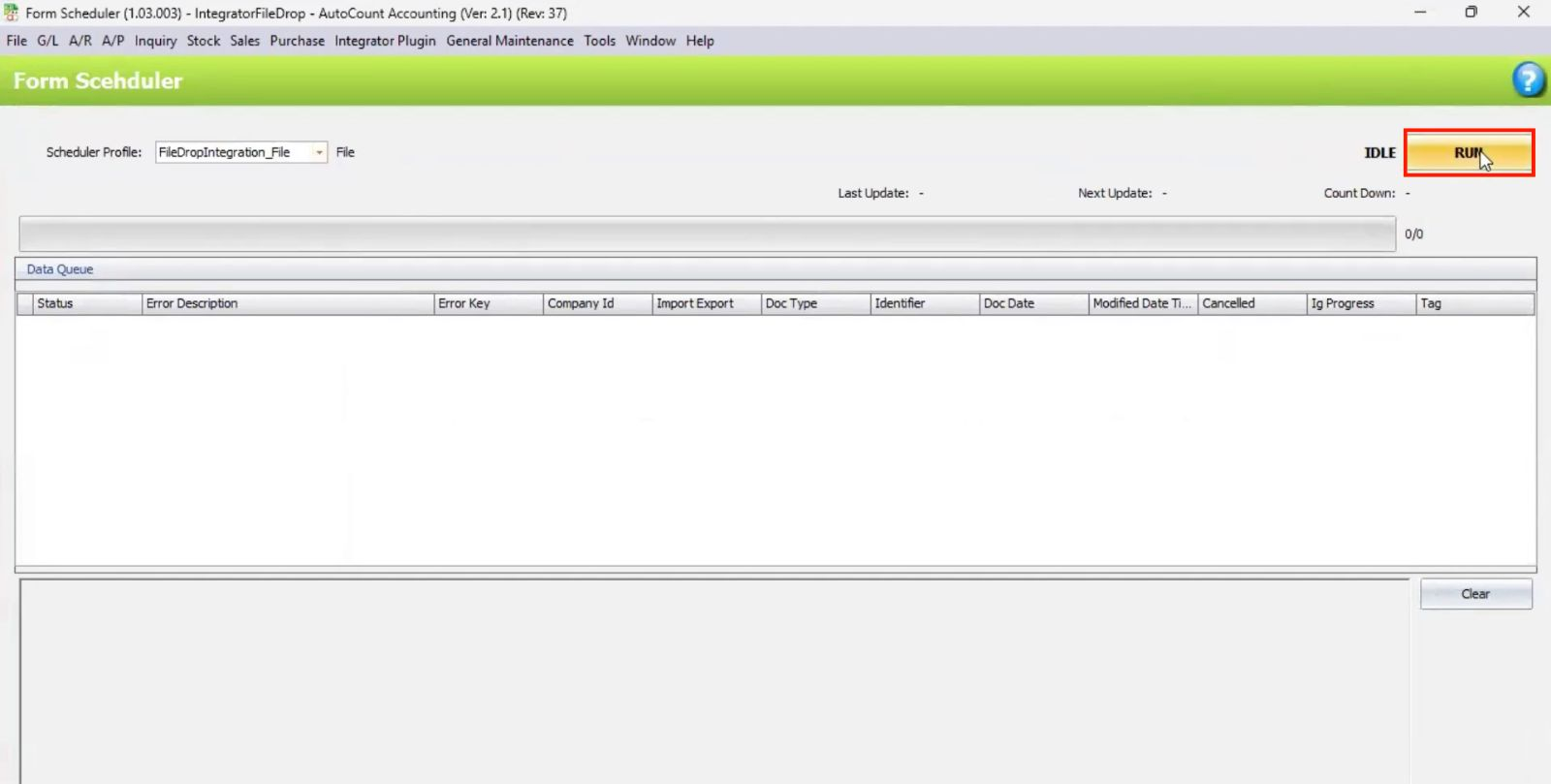Click the Clear button
The width and height of the screenshot is (1551, 784).
pos(1475,594)
